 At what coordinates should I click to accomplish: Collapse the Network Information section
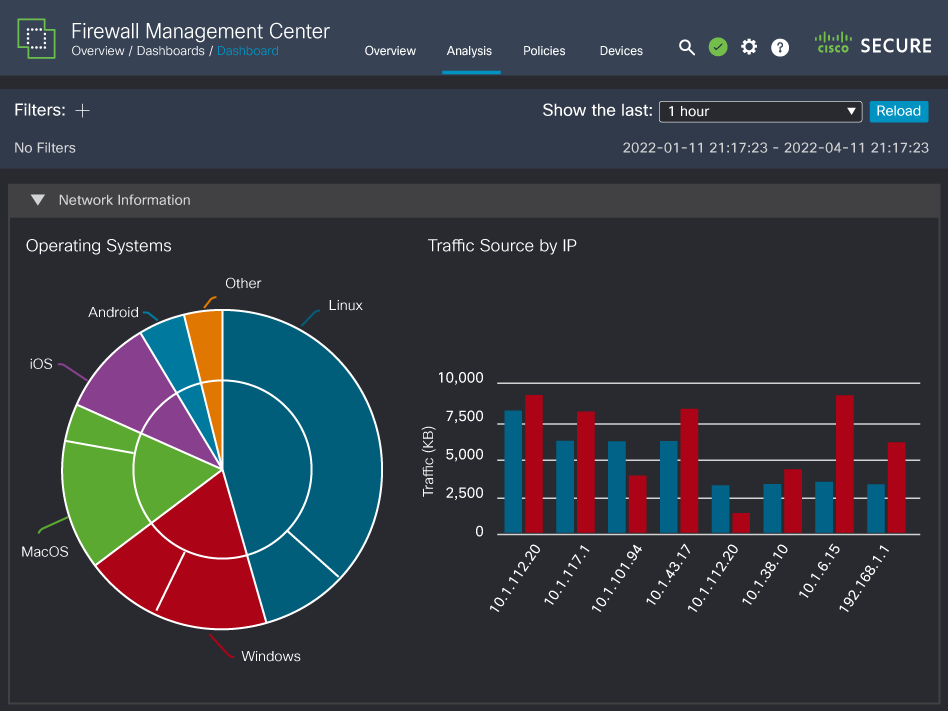(x=38, y=200)
